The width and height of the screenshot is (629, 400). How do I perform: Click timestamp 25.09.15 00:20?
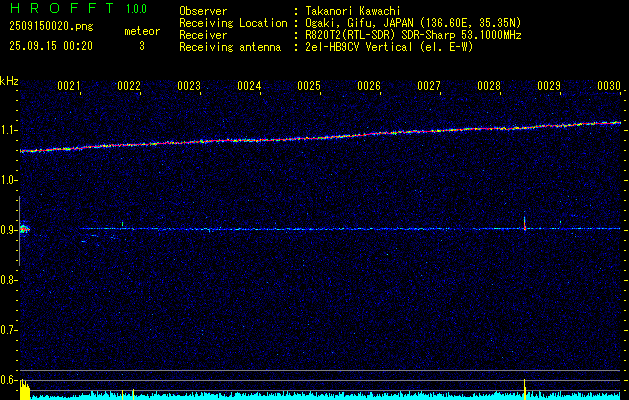[51, 46]
